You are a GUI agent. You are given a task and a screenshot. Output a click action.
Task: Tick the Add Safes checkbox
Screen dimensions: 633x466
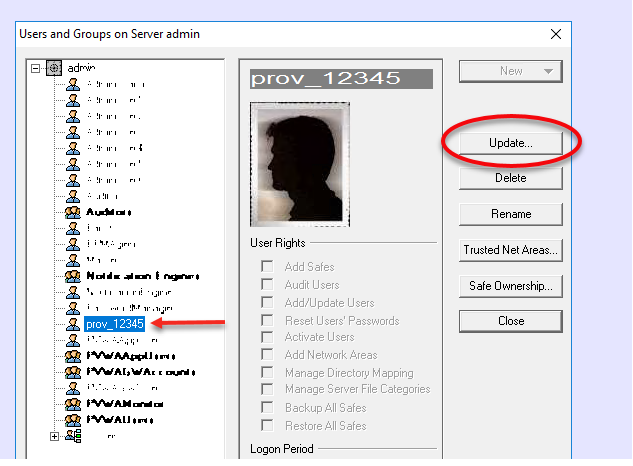(x=267, y=267)
